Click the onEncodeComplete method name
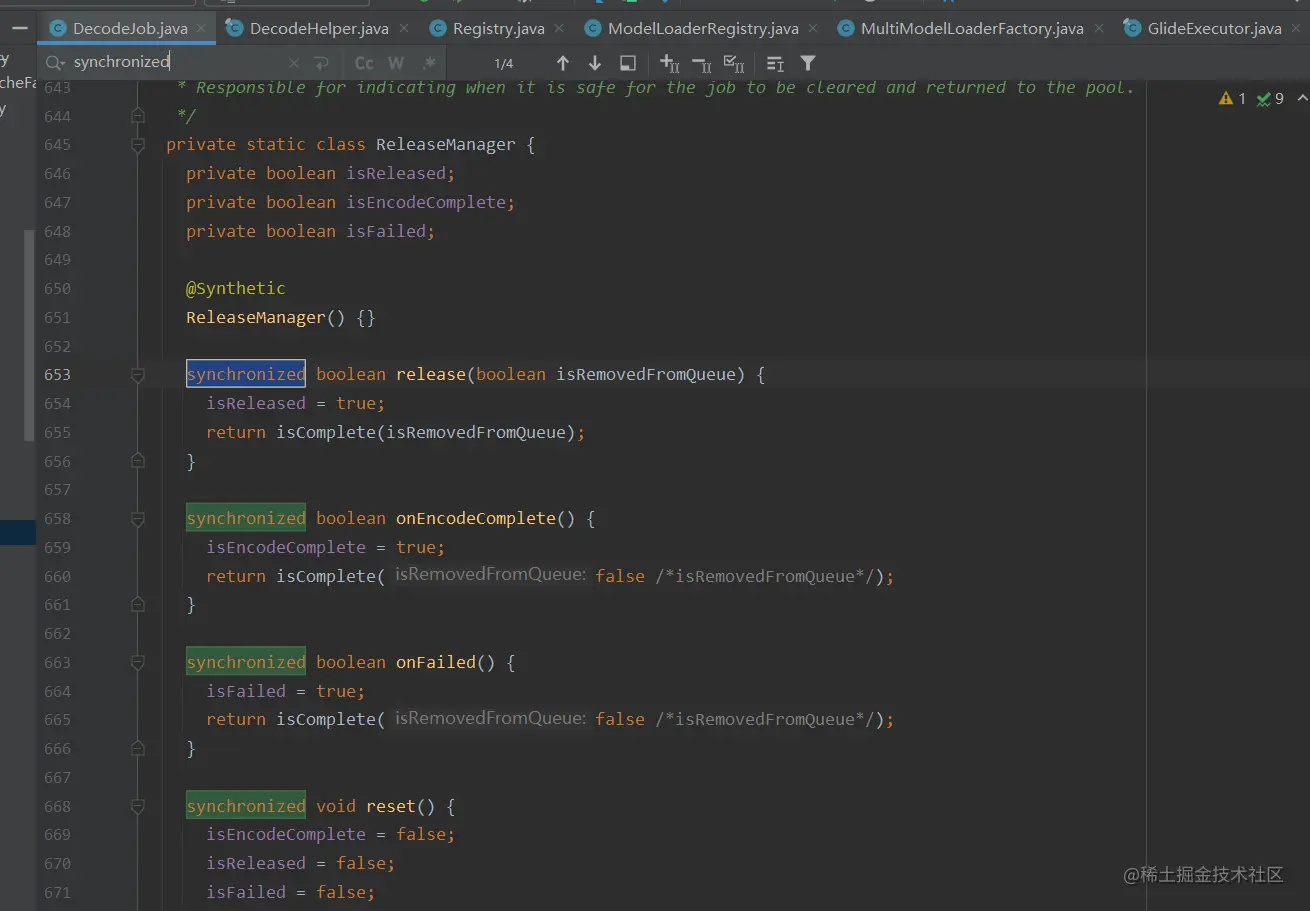 click(x=476, y=518)
